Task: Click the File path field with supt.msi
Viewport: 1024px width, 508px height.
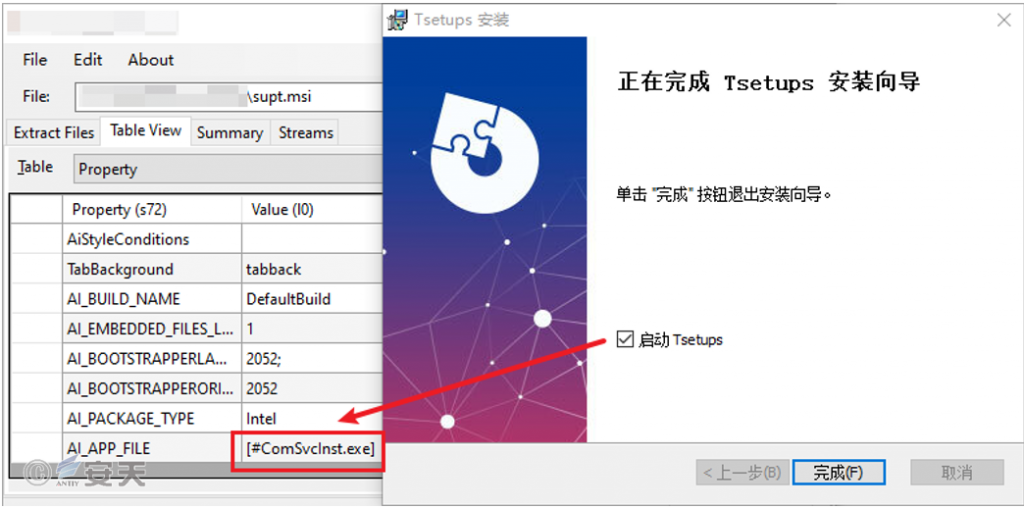Action: pos(228,97)
